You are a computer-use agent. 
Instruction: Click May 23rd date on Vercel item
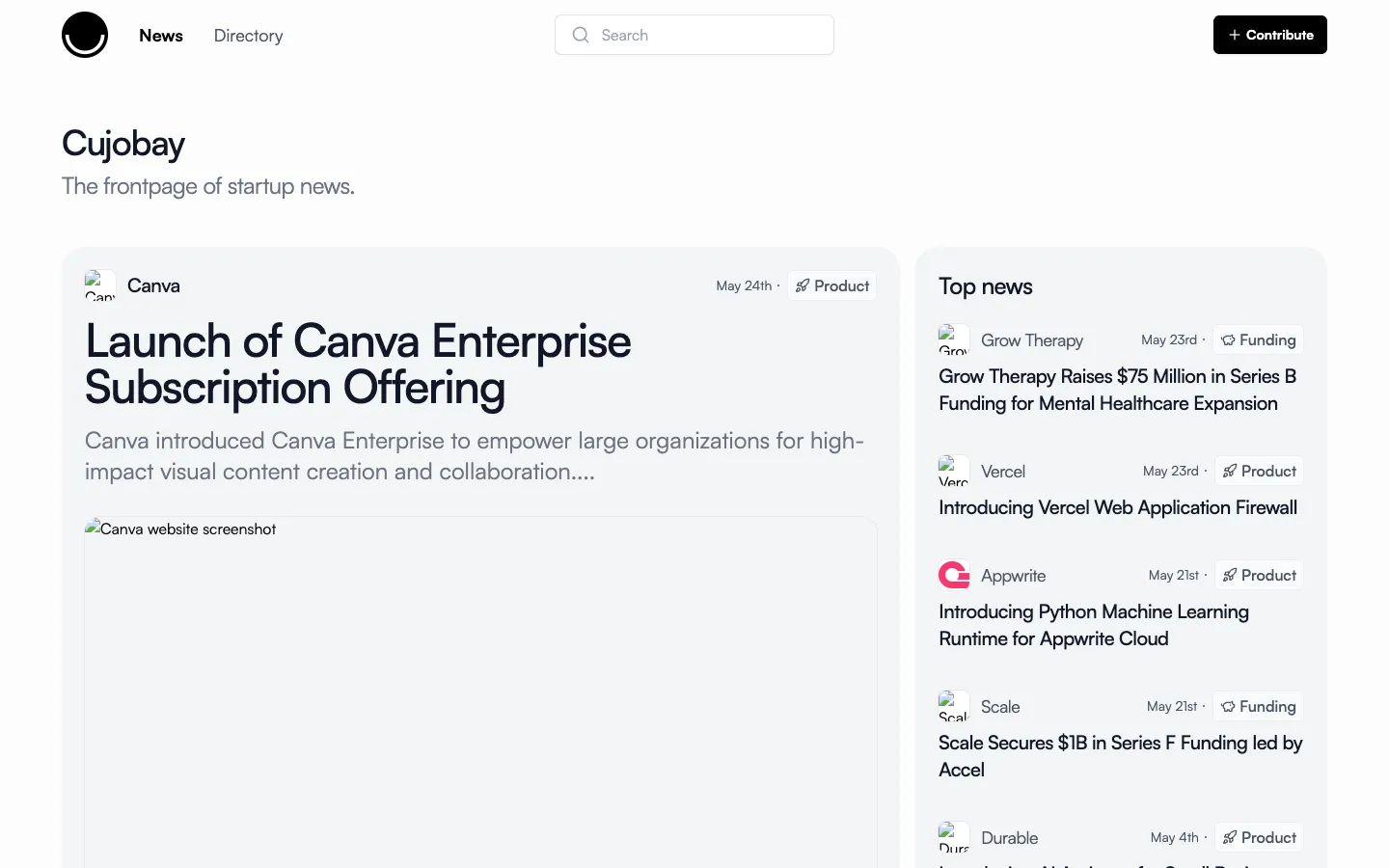(x=1171, y=471)
